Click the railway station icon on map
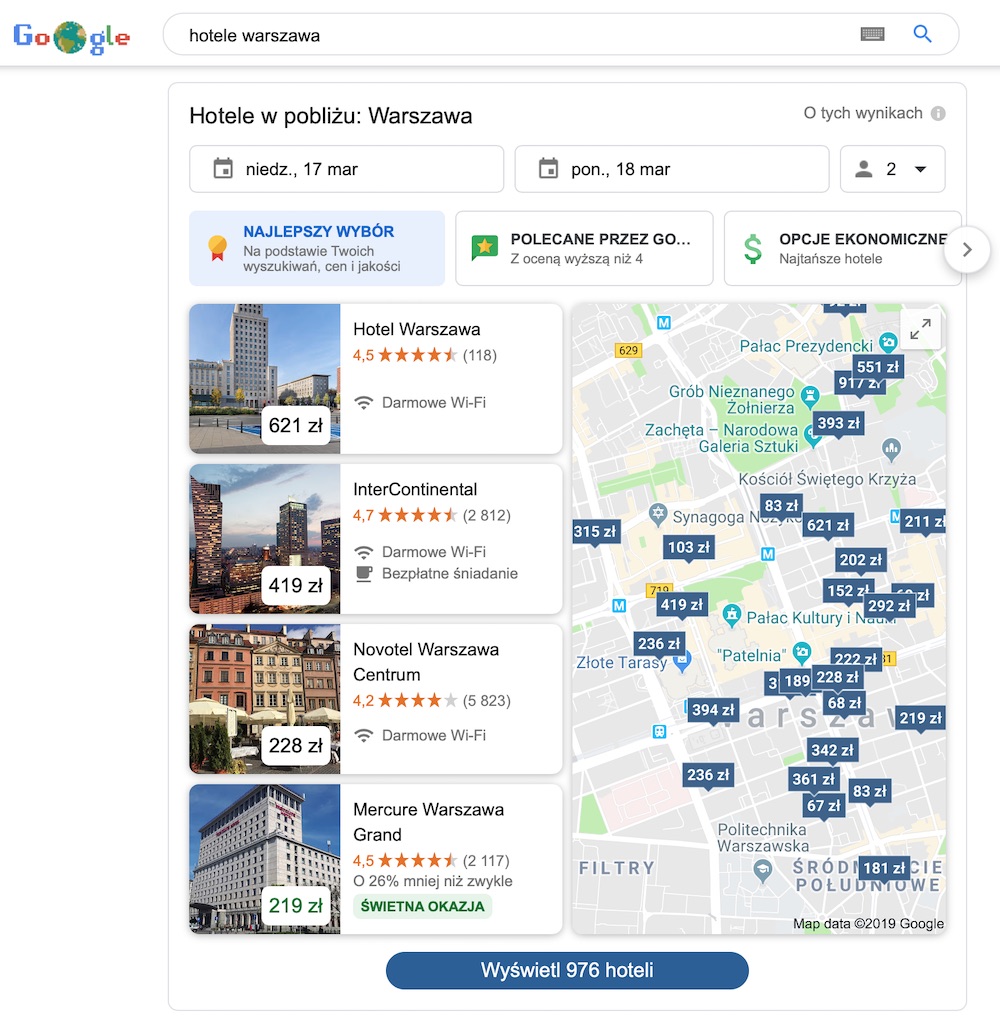Screen dimensions: 1000x1035 click(x=659, y=731)
